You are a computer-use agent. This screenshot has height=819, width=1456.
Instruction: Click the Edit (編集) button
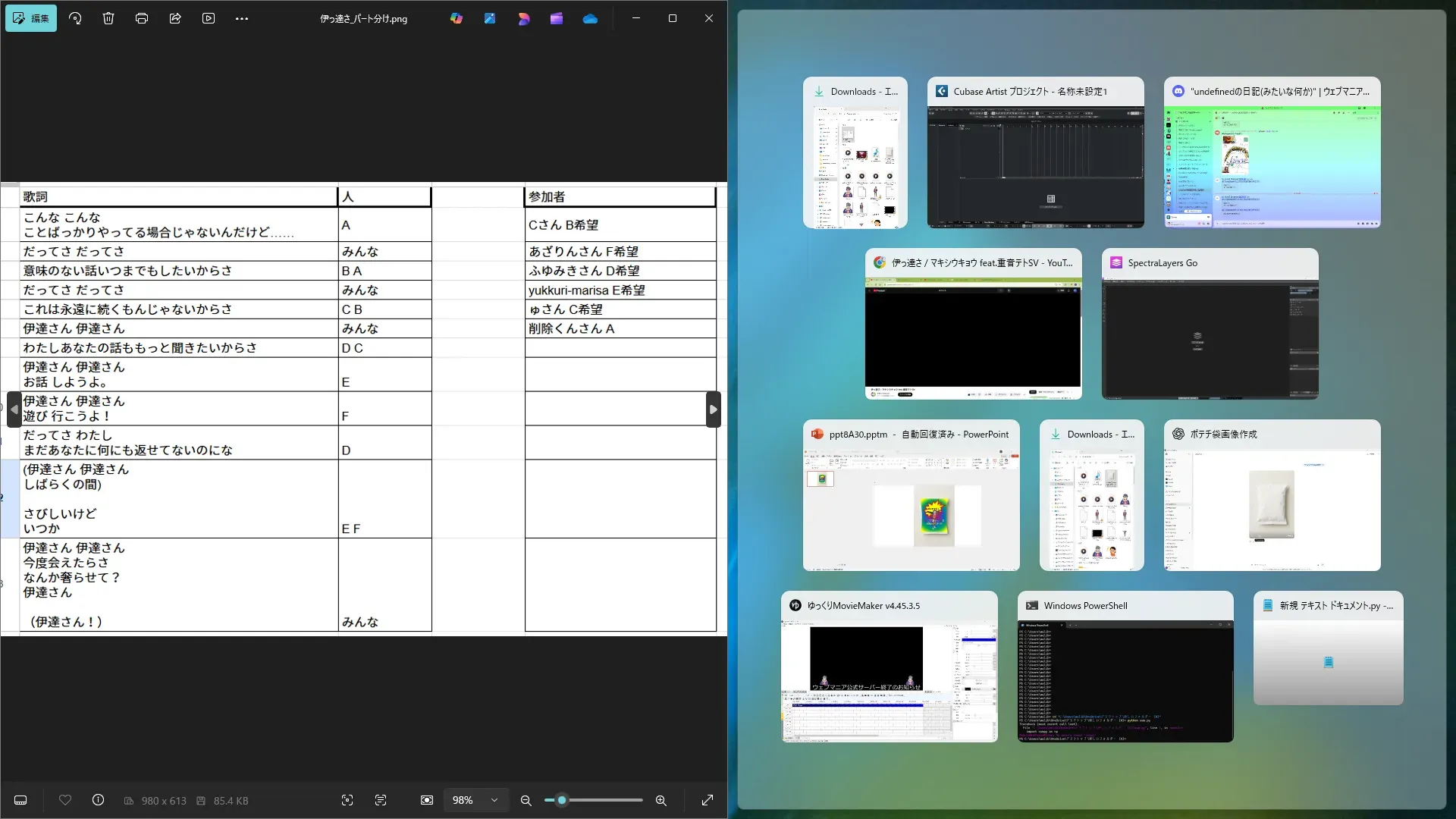31,18
